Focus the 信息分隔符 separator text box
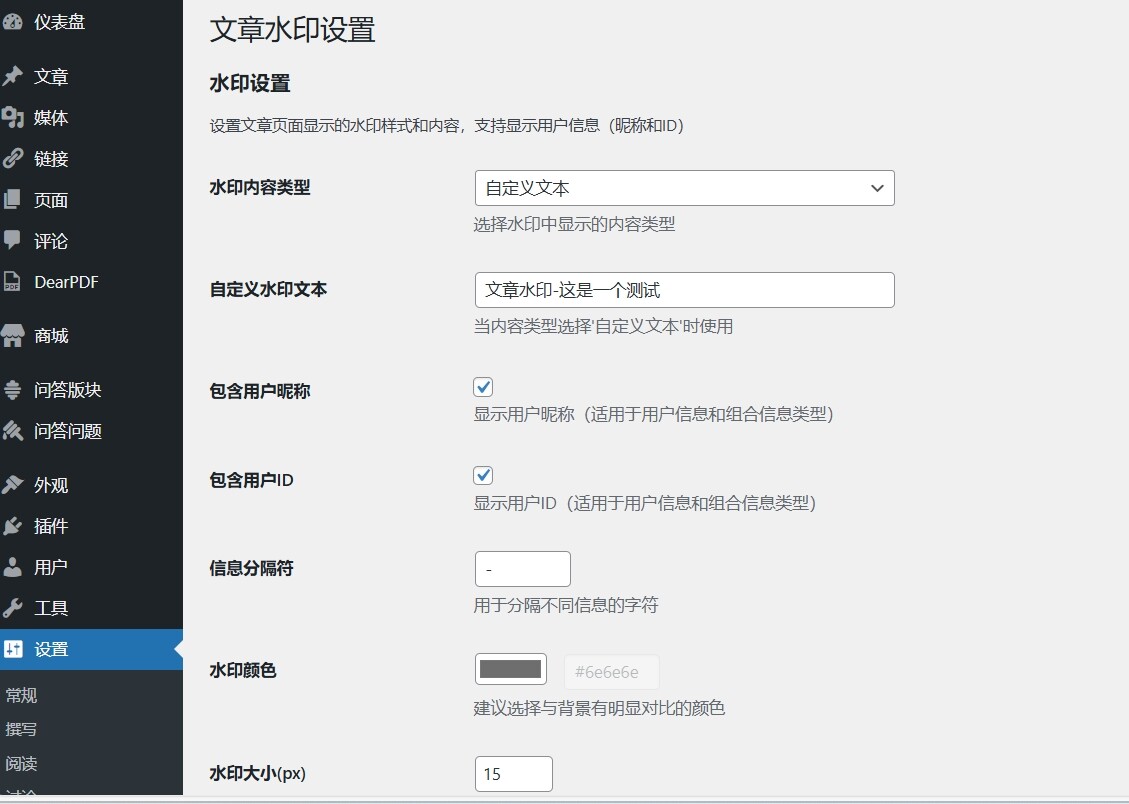1129x804 pixels. point(522,569)
